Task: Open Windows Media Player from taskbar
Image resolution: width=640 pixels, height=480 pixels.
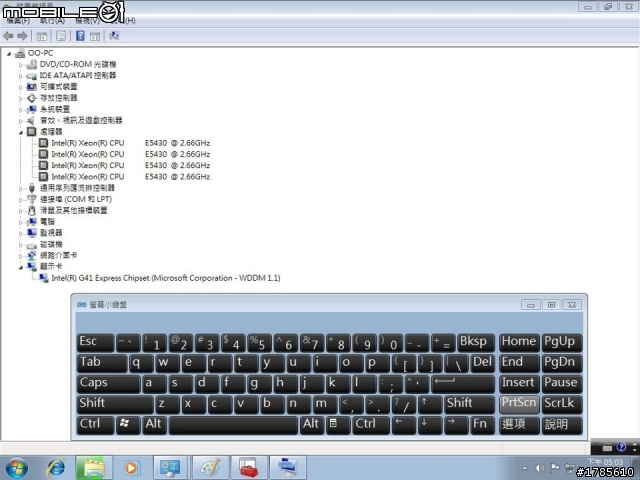Action: pyautogui.click(x=131, y=468)
